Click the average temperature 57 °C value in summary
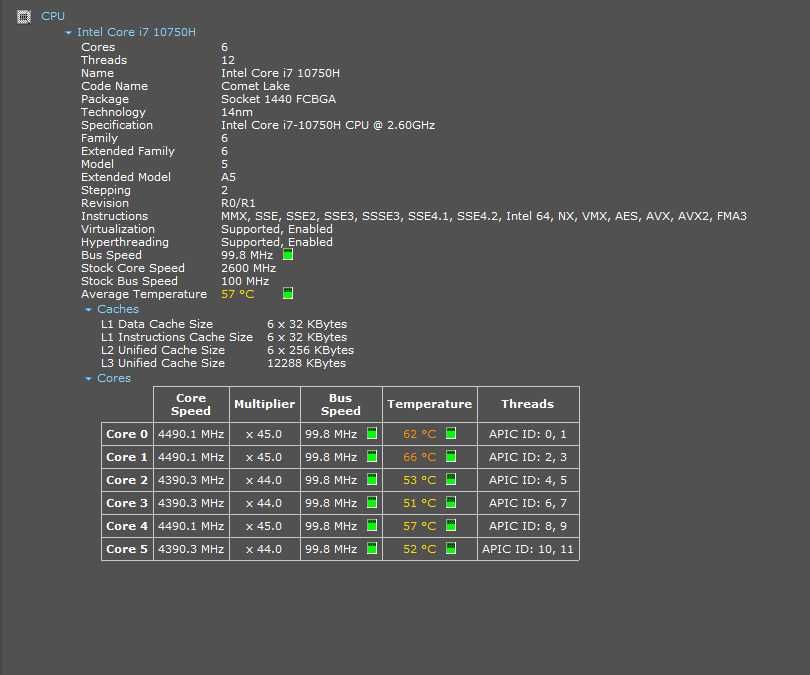810x675 pixels. [238, 294]
